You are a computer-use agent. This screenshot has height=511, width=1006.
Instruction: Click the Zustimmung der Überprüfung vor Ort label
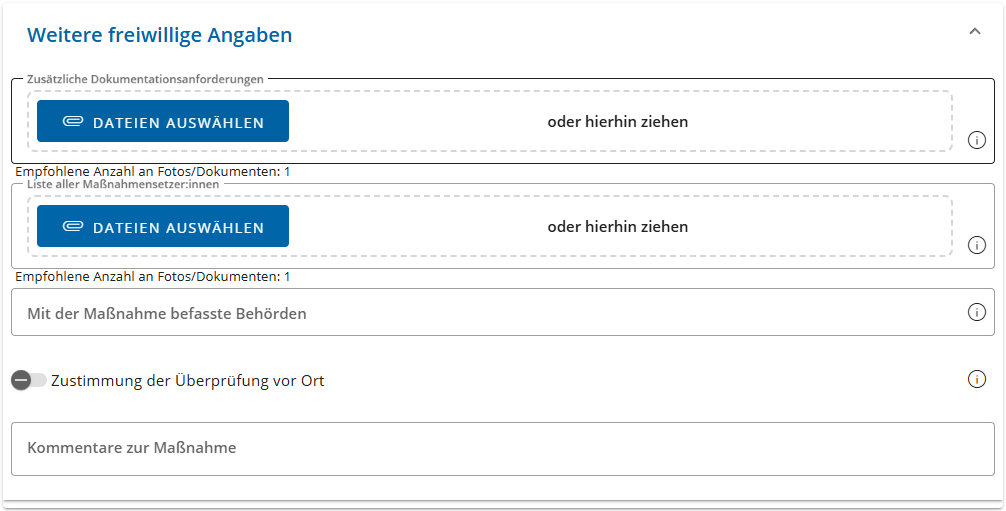pos(188,381)
